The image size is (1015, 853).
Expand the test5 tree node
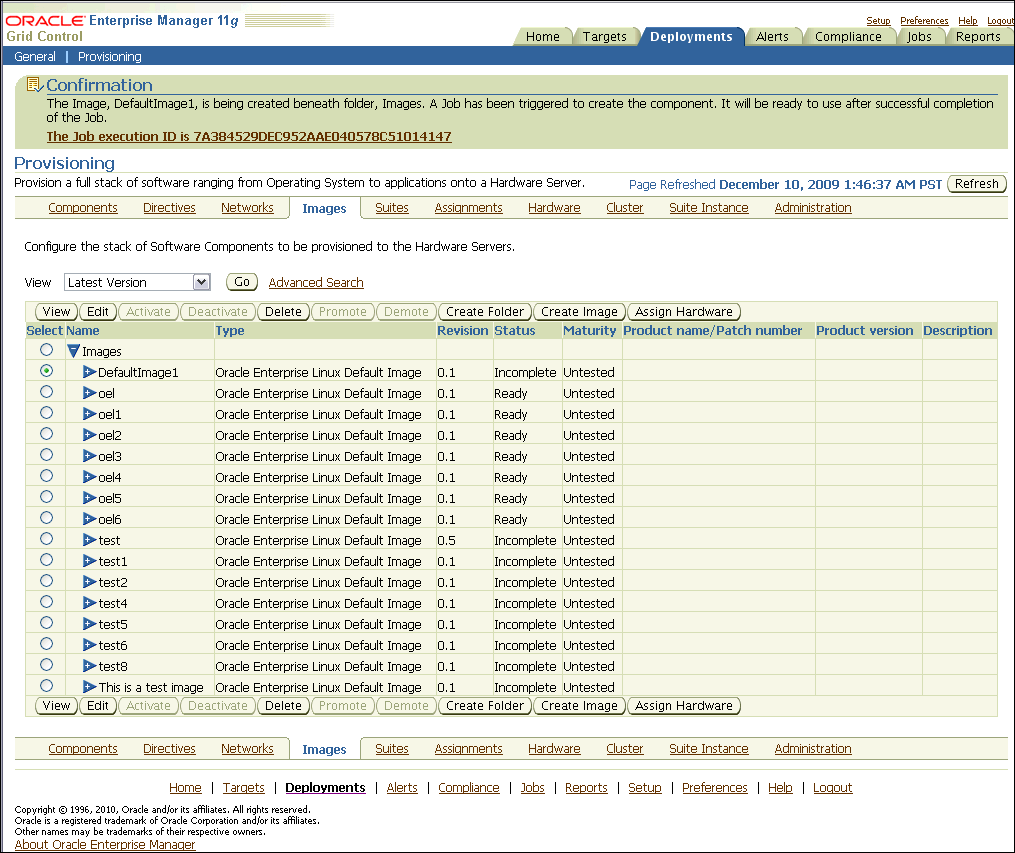tap(89, 624)
